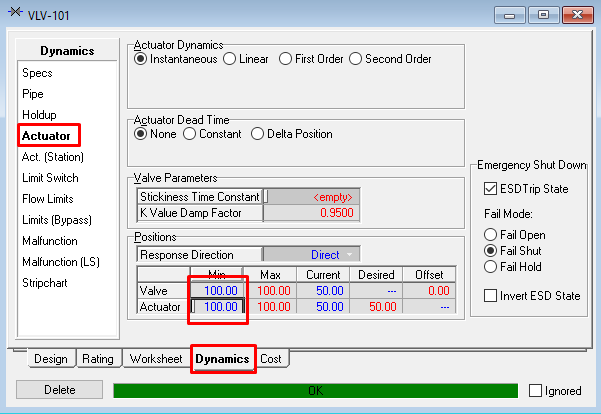Image resolution: width=601 pixels, height=414 pixels.
Task: Open the Holdup page
Action: (39, 115)
